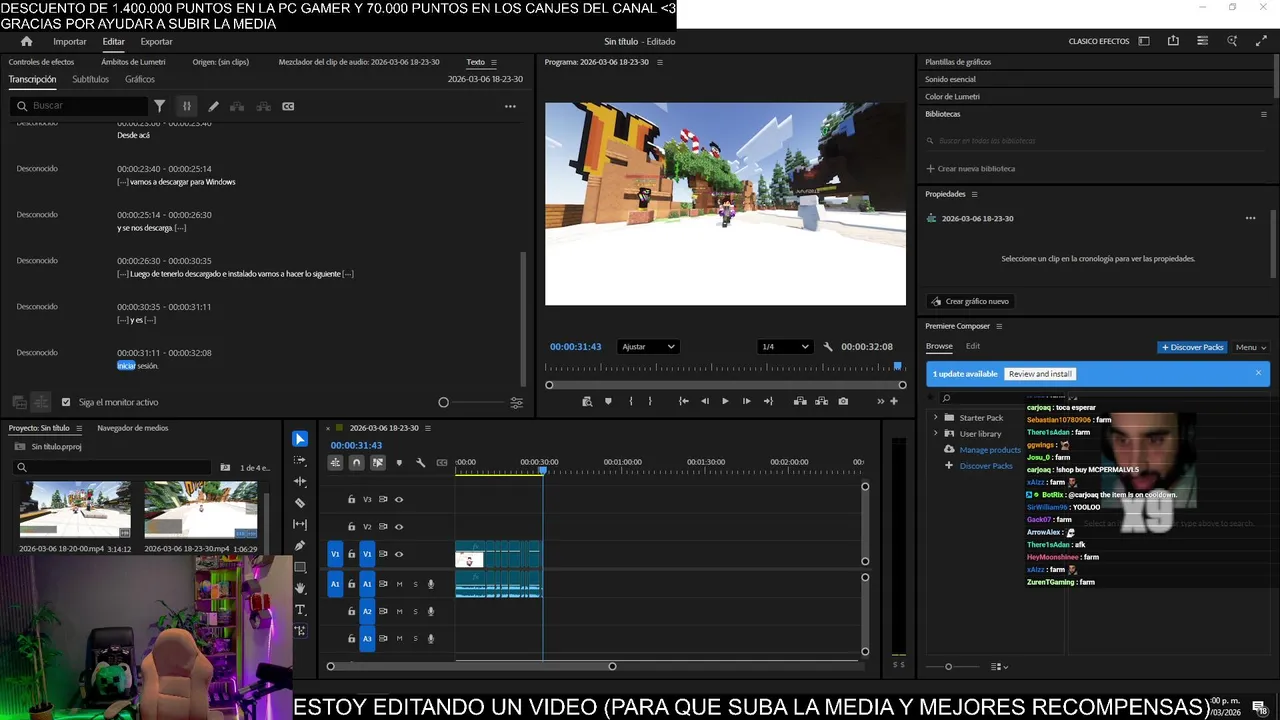This screenshot has width=1280, height=720.
Task: Select the Slip tool
Action: pyautogui.click(x=300, y=524)
